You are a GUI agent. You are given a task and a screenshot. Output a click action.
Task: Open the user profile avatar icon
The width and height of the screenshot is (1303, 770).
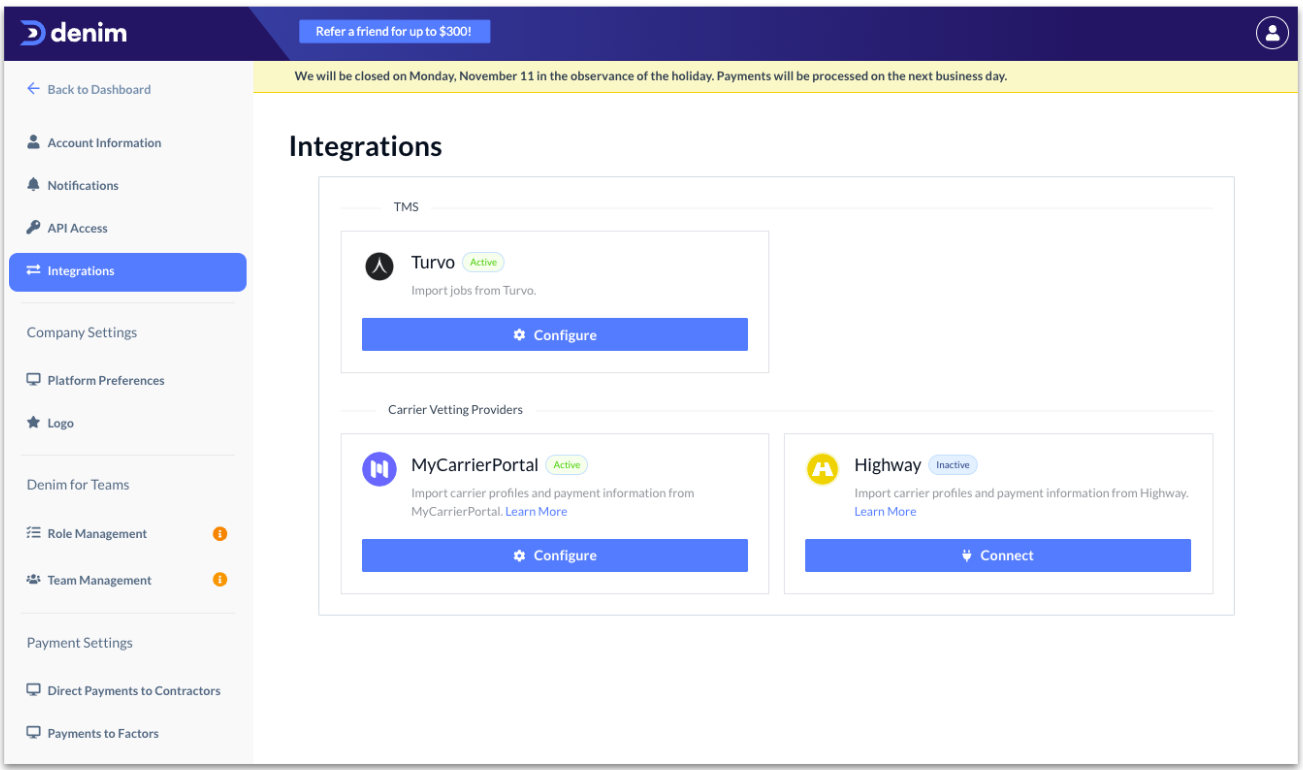point(1272,33)
